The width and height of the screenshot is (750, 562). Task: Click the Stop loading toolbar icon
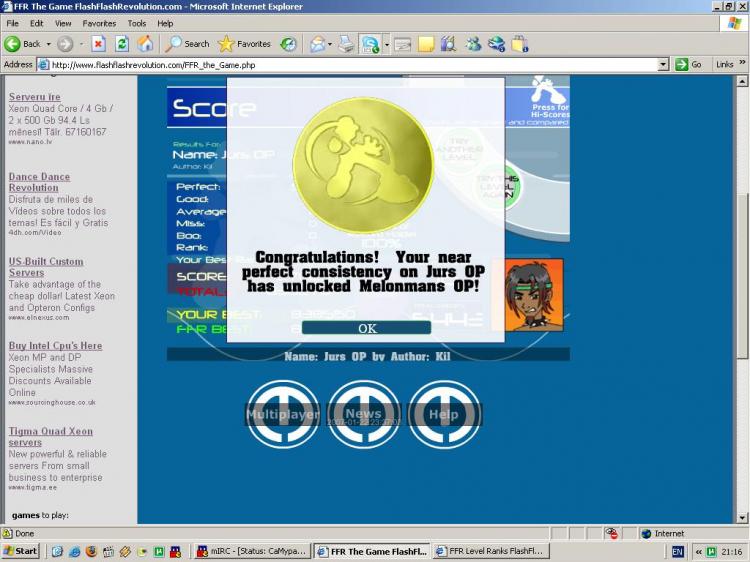click(x=98, y=44)
